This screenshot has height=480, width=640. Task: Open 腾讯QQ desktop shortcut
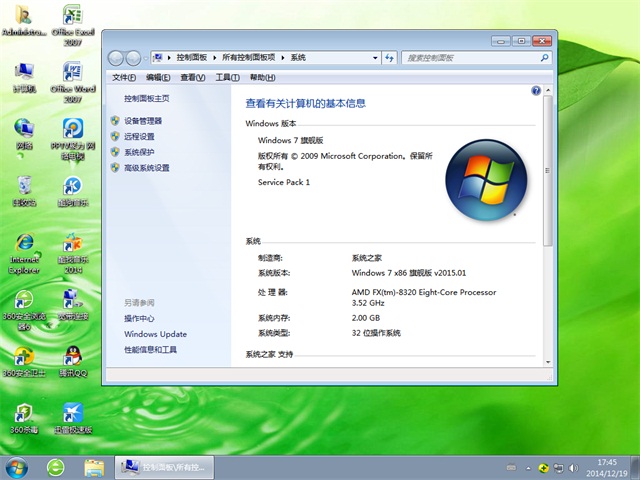coord(73,362)
